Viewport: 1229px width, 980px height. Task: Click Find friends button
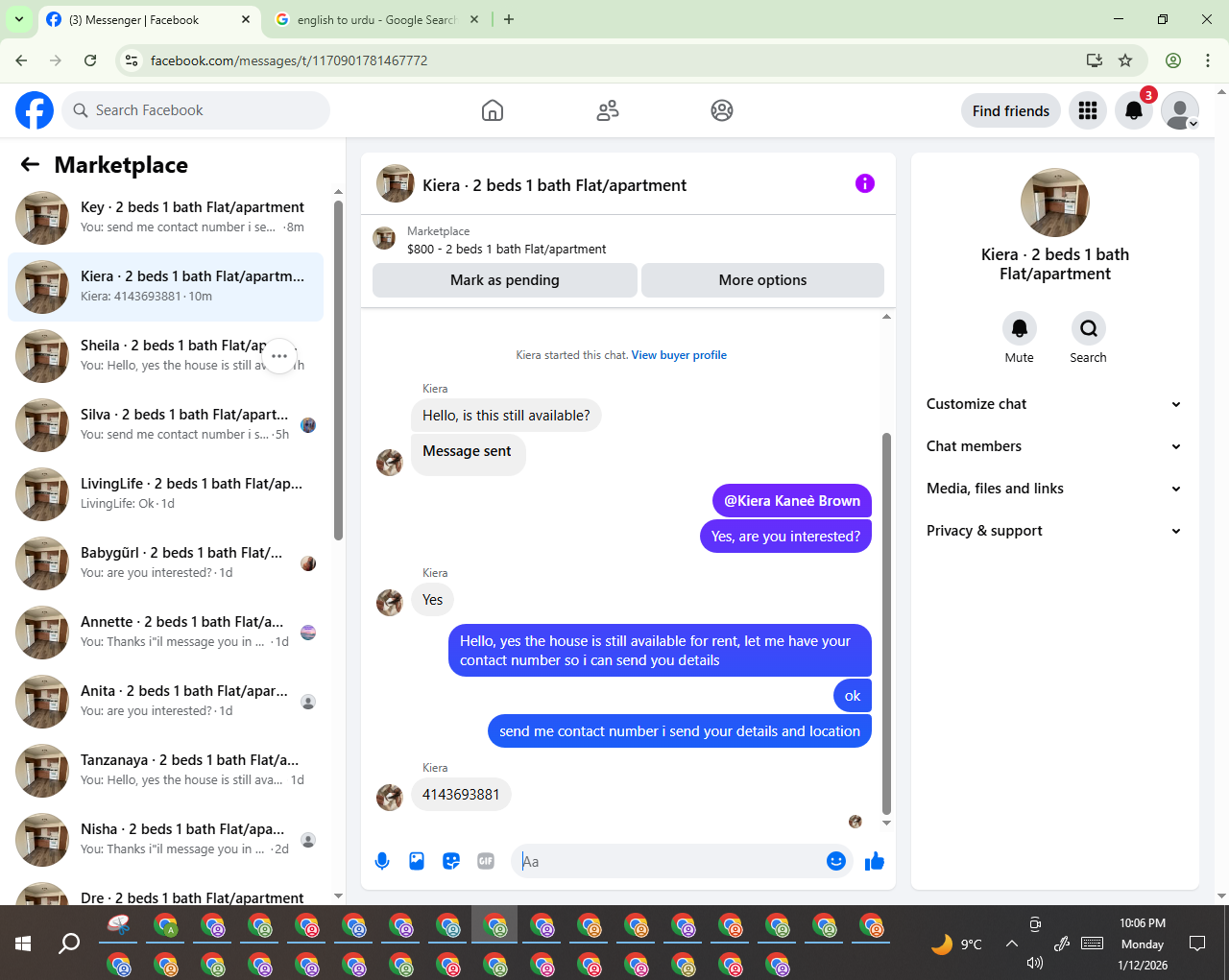tap(1011, 110)
